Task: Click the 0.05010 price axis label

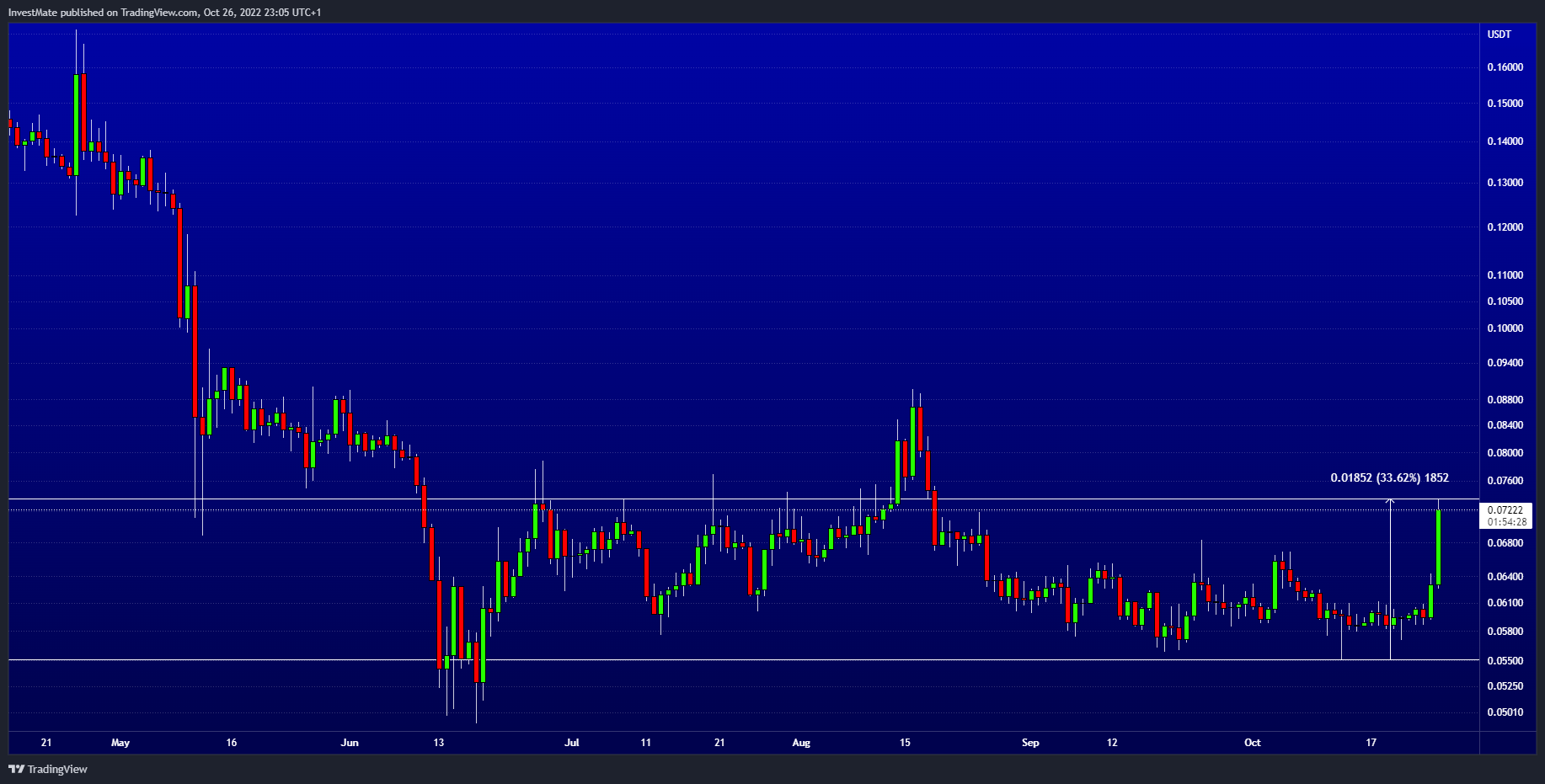Action: coord(1505,712)
